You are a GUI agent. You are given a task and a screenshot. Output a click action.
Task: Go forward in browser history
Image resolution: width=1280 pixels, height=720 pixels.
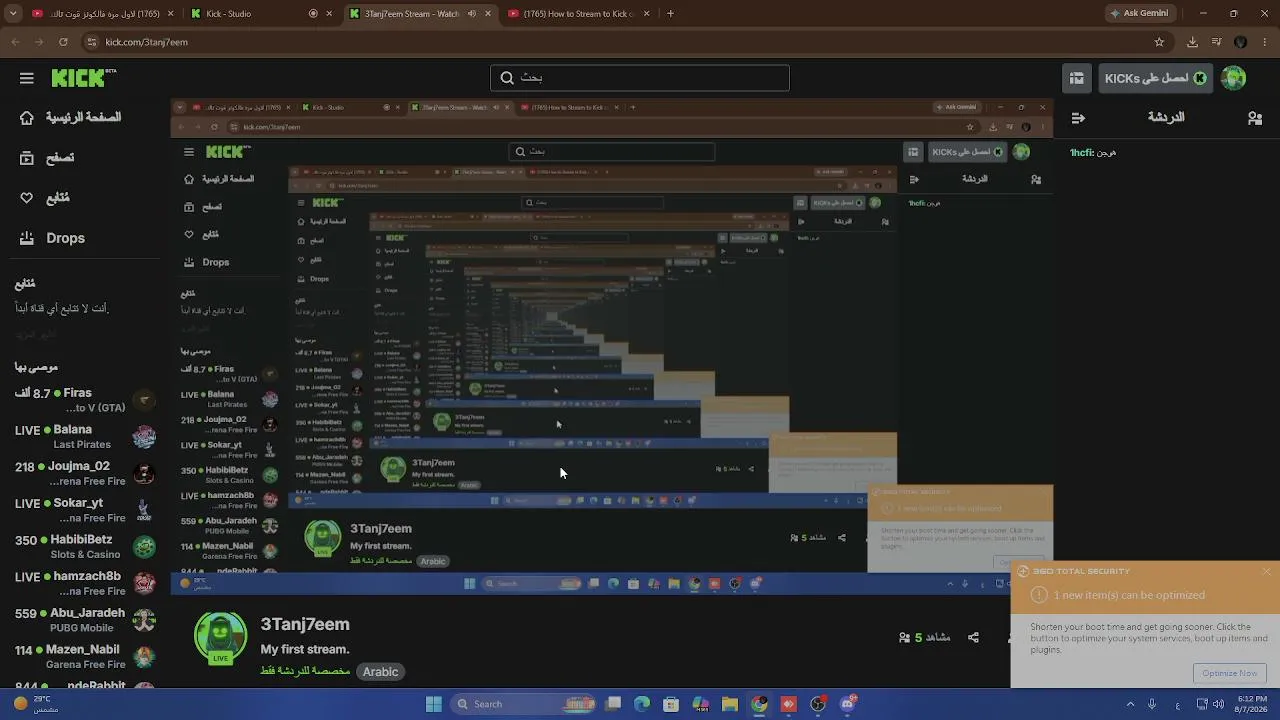(39, 42)
